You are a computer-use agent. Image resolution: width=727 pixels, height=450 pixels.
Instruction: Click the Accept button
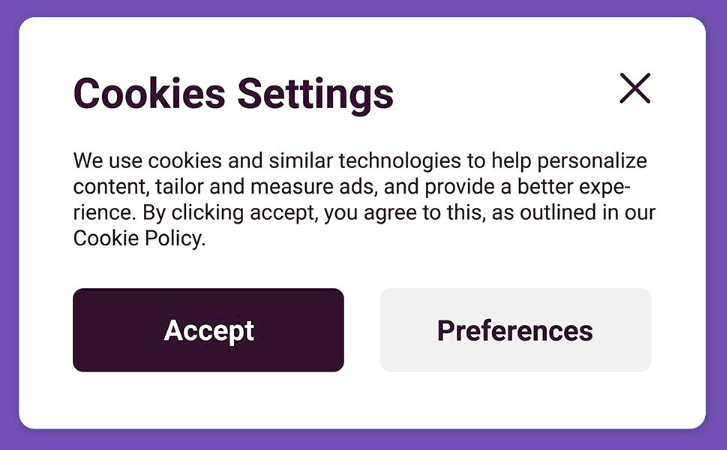[x=208, y=330]
